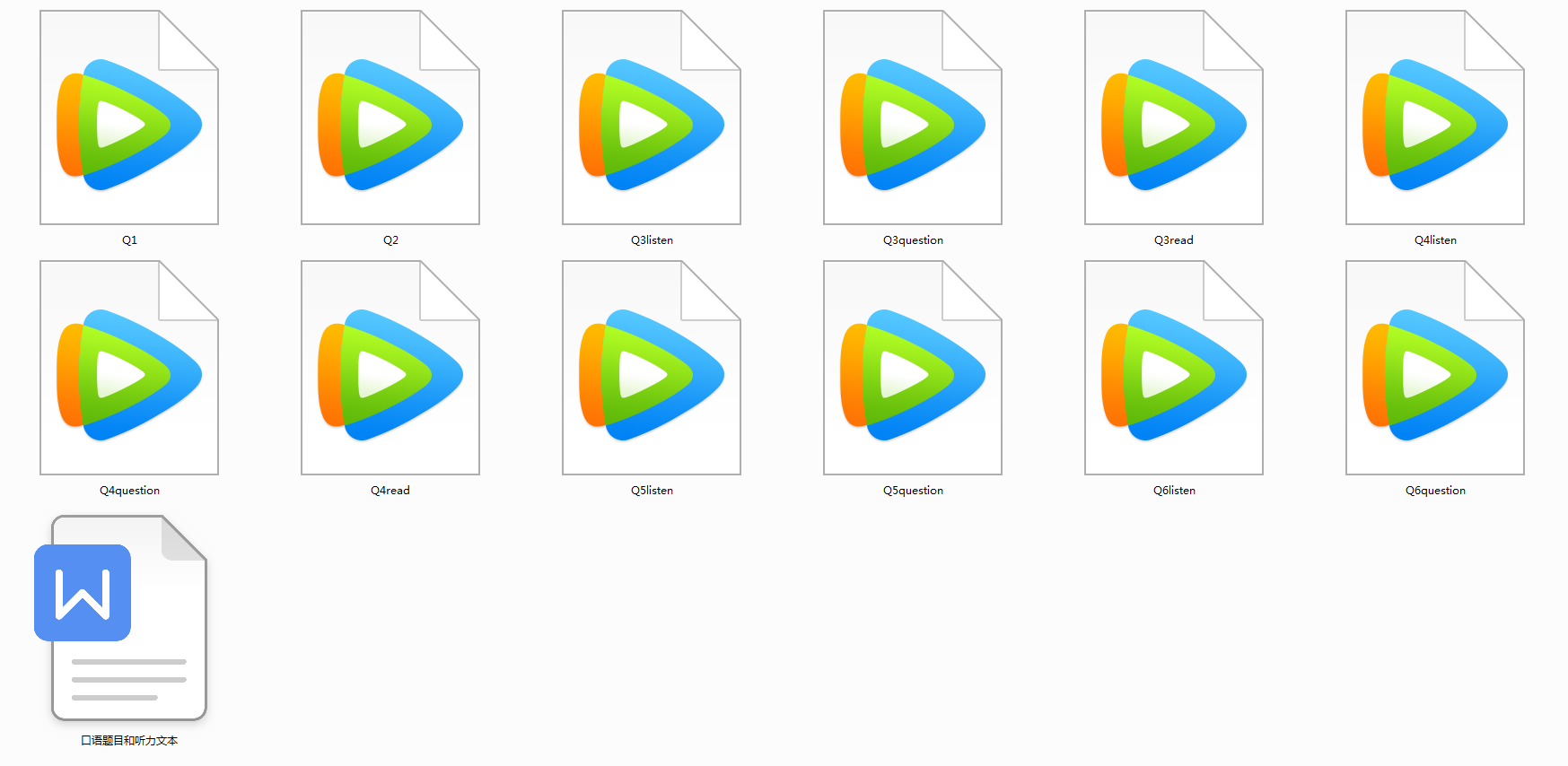Click the Q1 file name label

click(129, 240)
